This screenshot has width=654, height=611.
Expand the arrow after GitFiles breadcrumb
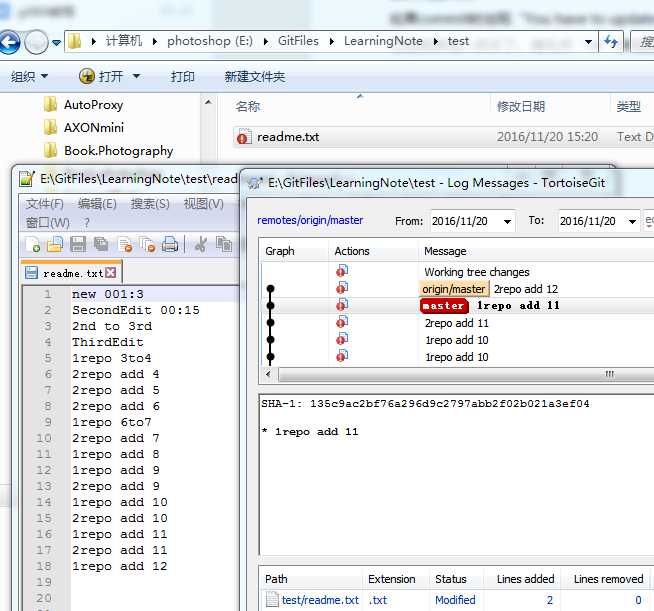[x=332, y=41]
